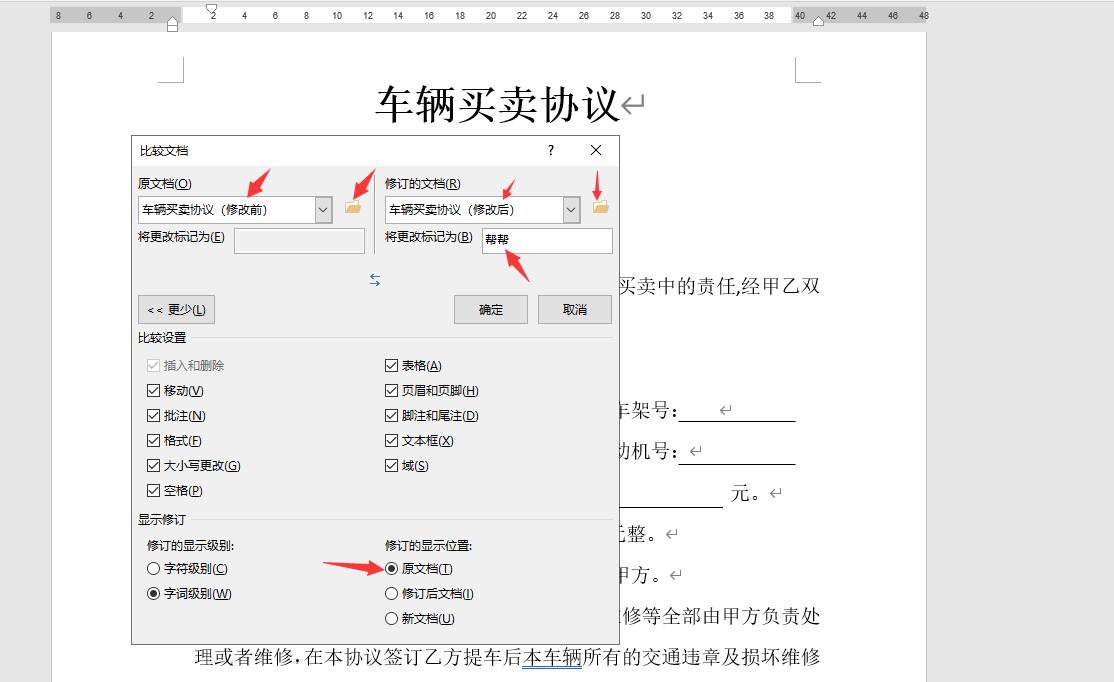
Task: Toggle the 域 checkbox
Action: pyautogui.click(x=391, y=465)
